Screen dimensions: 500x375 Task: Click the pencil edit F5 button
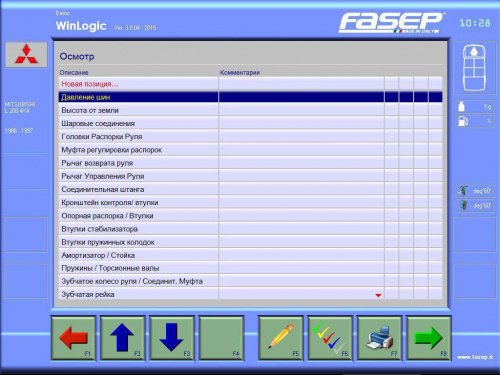(x=281, y=338)
